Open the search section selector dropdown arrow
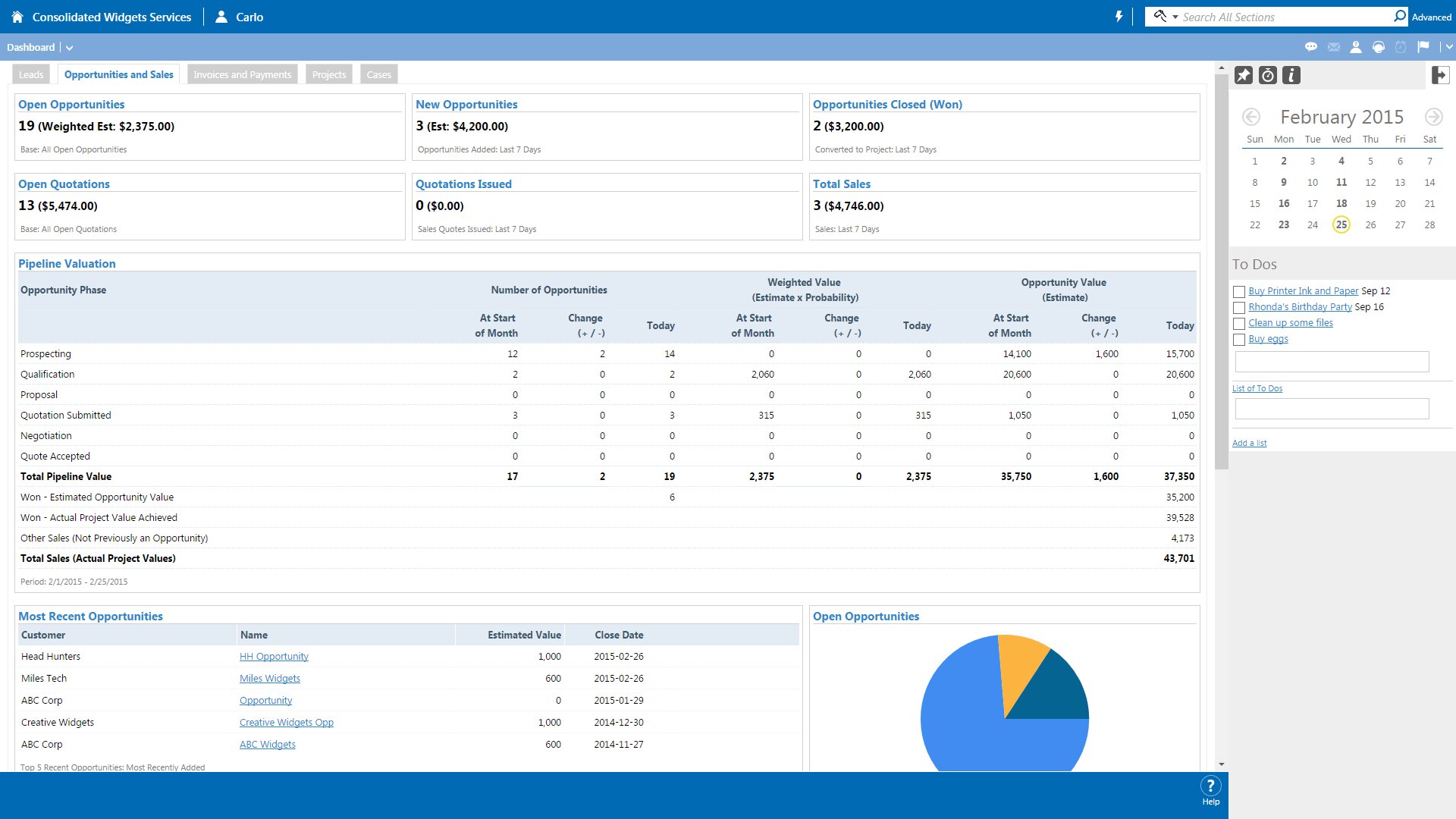Viewport: 1456px width, 819px height. coord(1175,17)
